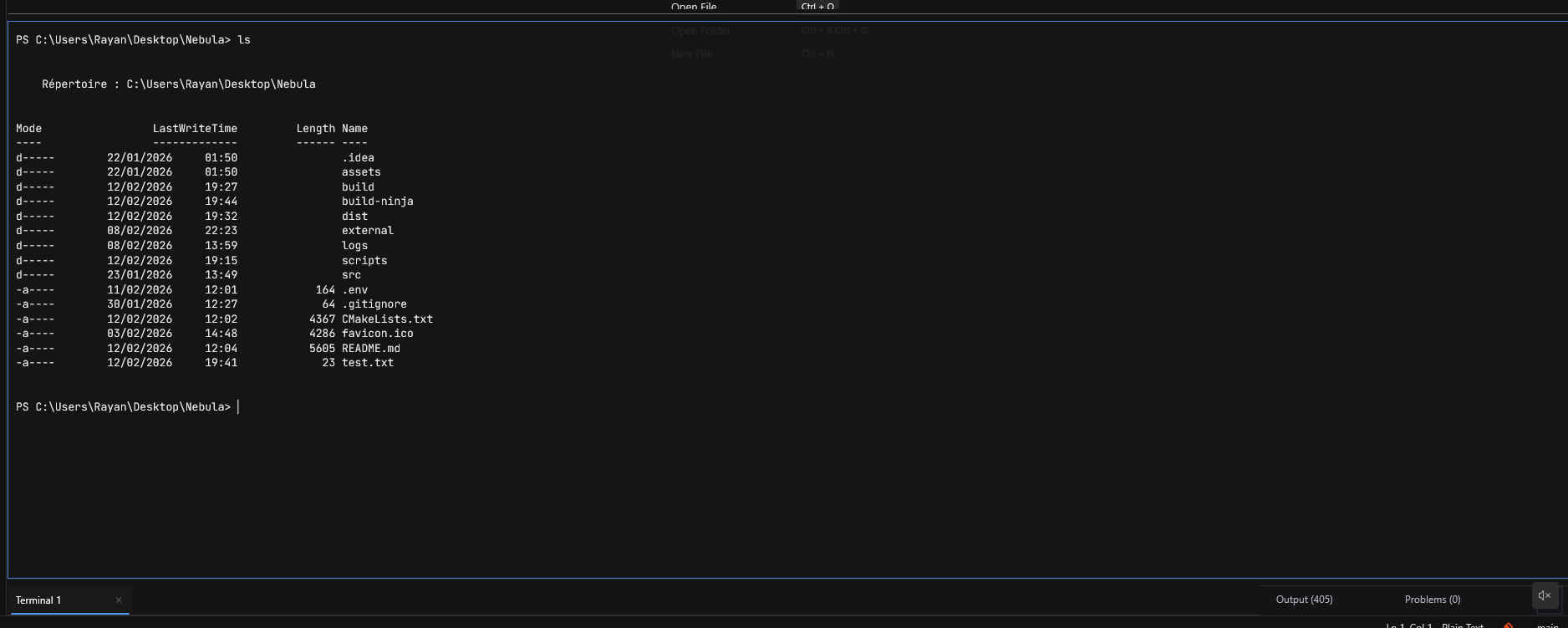Screen dimensions: 1568x628
Task: Click the .idea directory name
Action: [358, 158]
